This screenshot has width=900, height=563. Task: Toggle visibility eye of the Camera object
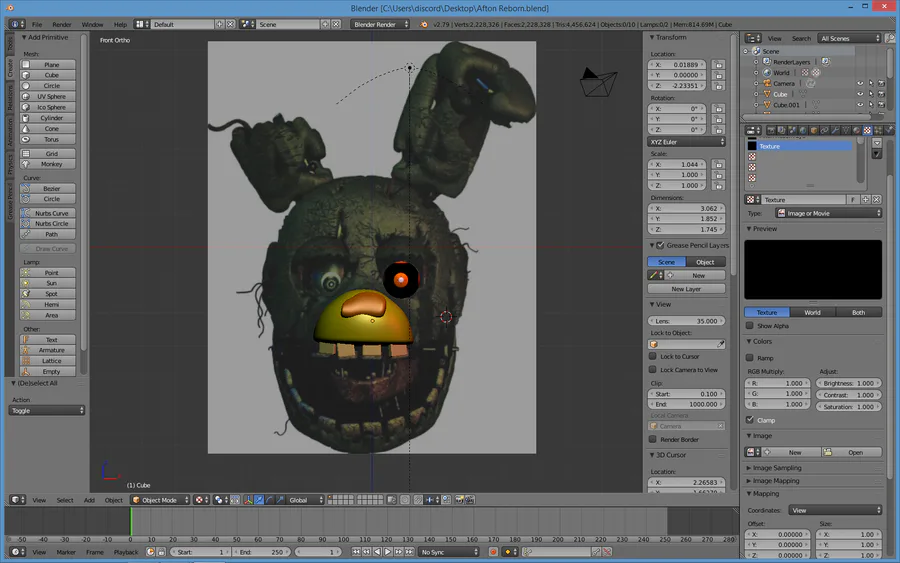click(x=859, y=84)
